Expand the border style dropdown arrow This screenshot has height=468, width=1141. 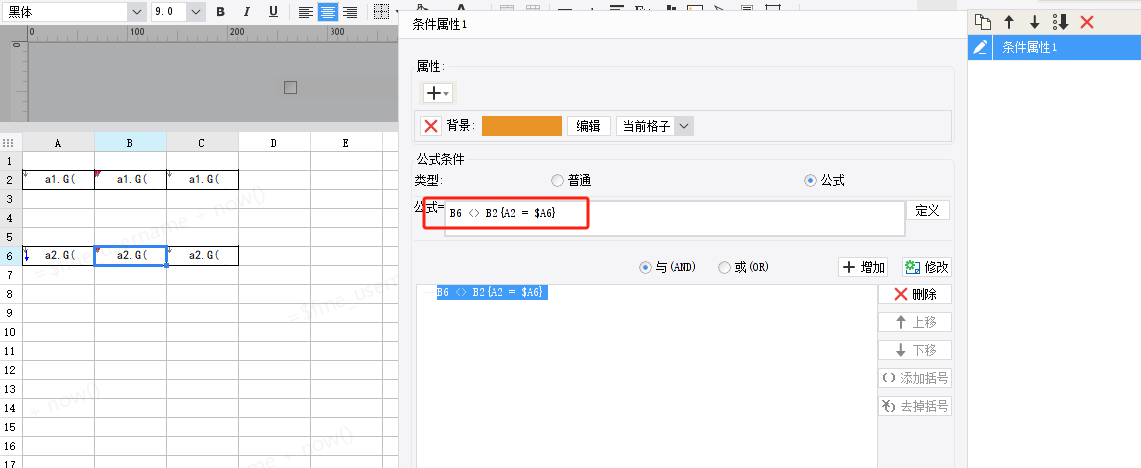(396, 11)
